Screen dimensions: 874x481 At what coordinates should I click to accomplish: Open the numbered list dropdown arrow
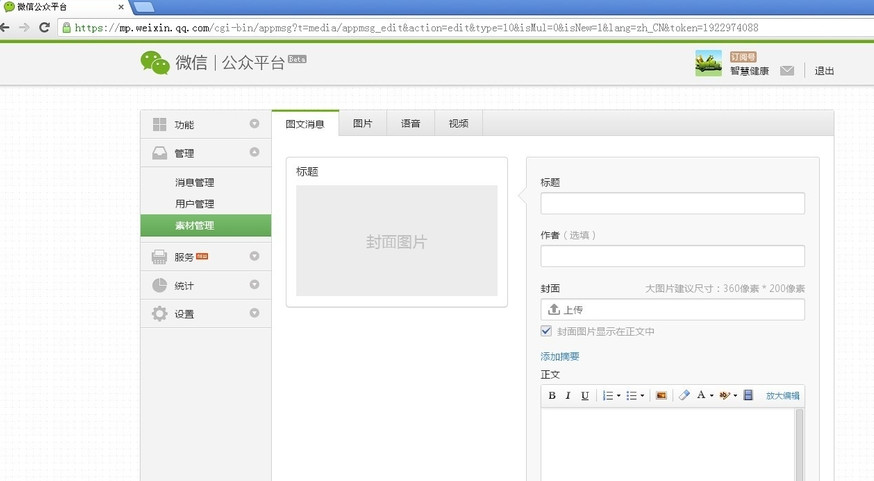coord(619,396)
